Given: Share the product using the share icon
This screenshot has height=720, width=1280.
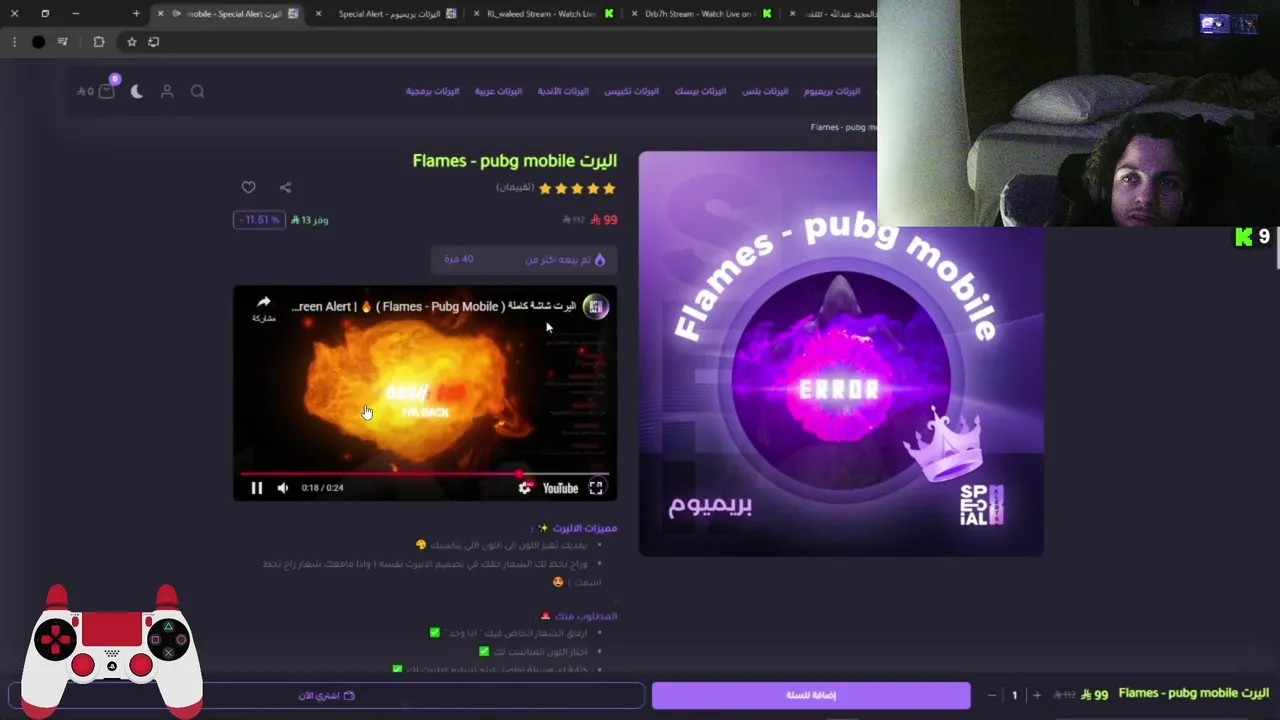Looking at the screenshot, I should click(x=285, y=187).
